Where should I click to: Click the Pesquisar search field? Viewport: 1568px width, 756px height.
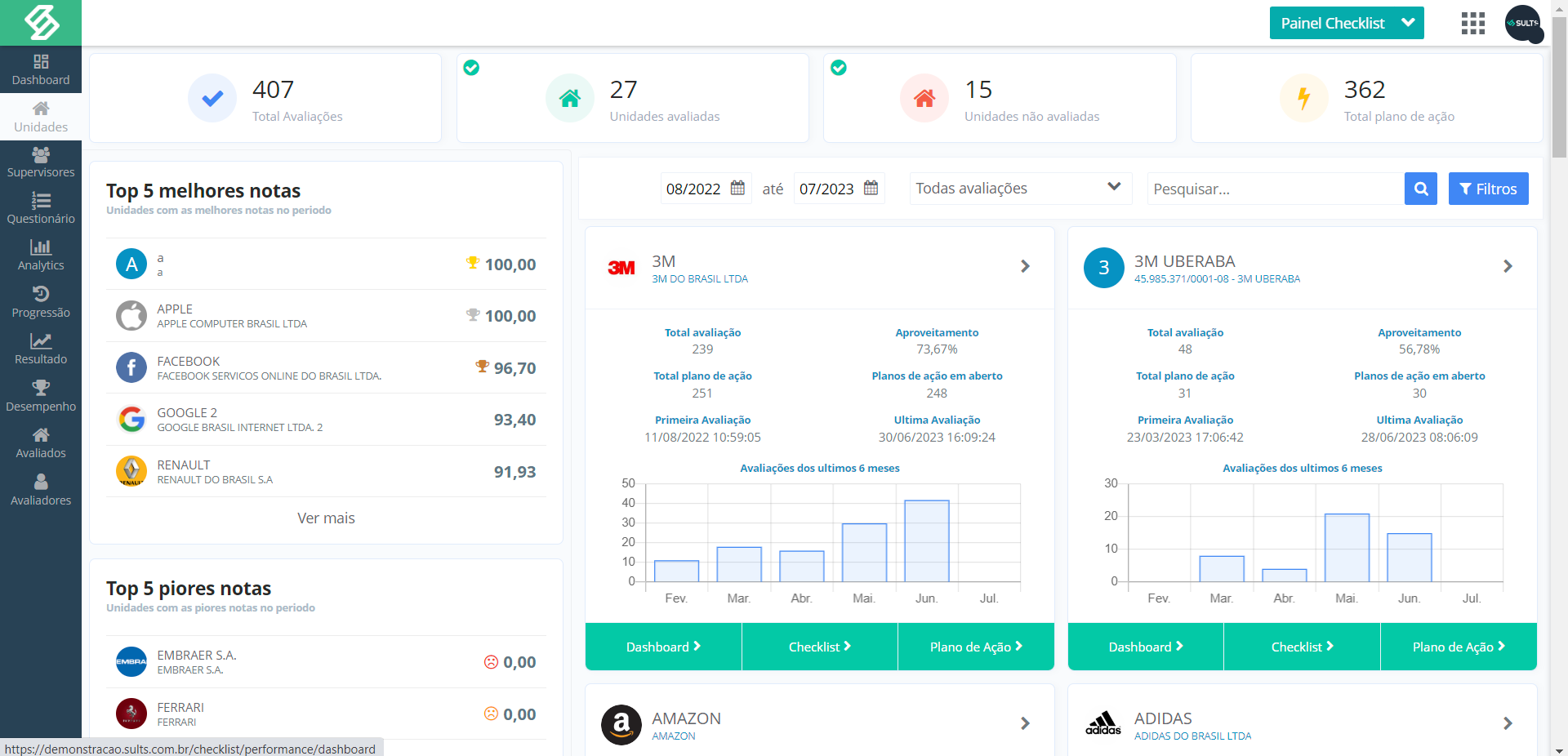click(1276, 189)
